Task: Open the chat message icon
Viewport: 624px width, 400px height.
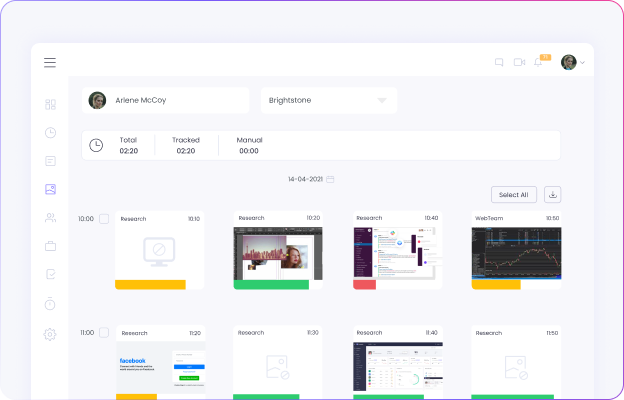Action: point(499,62)
